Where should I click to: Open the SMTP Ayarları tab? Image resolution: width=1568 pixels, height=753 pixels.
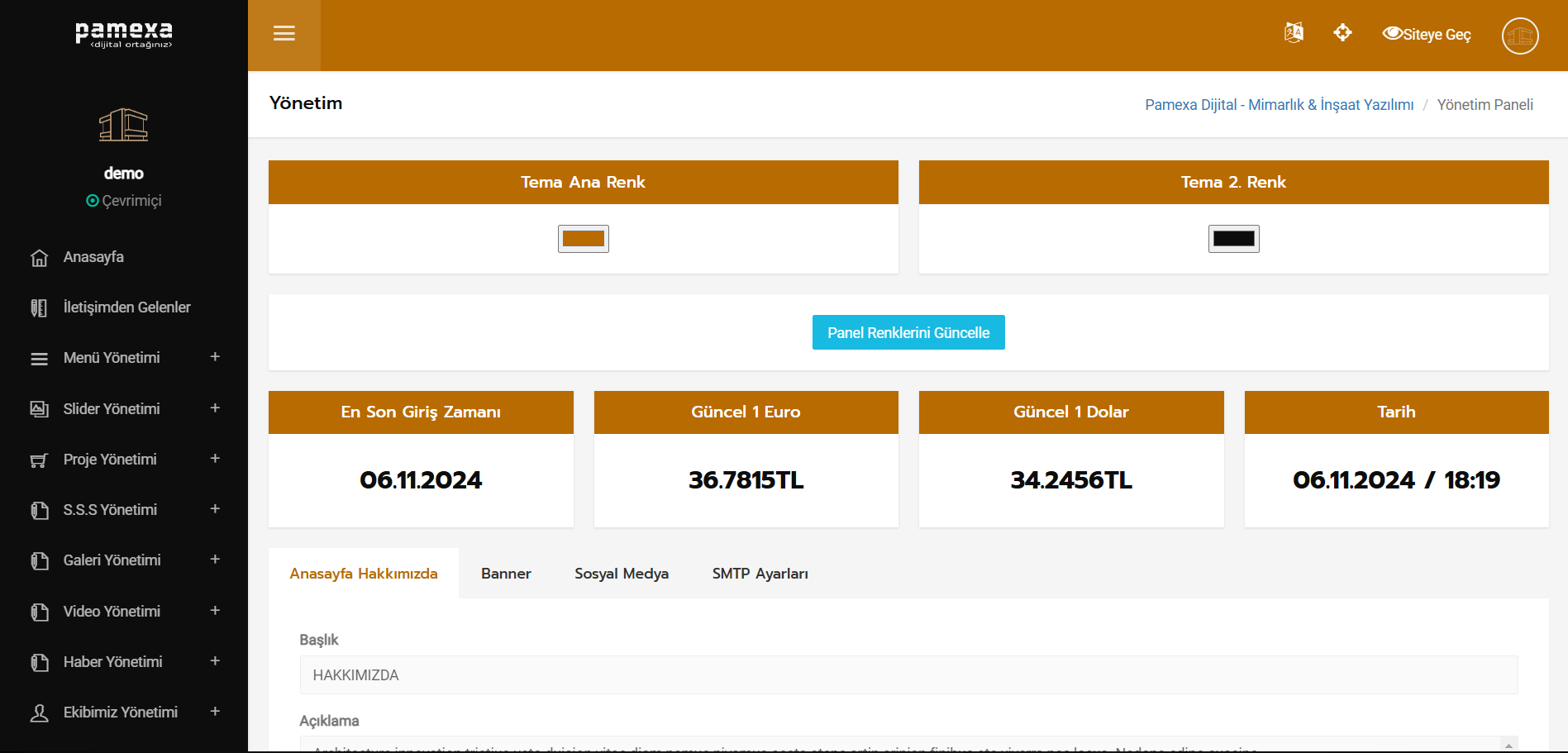coord(760,574)
